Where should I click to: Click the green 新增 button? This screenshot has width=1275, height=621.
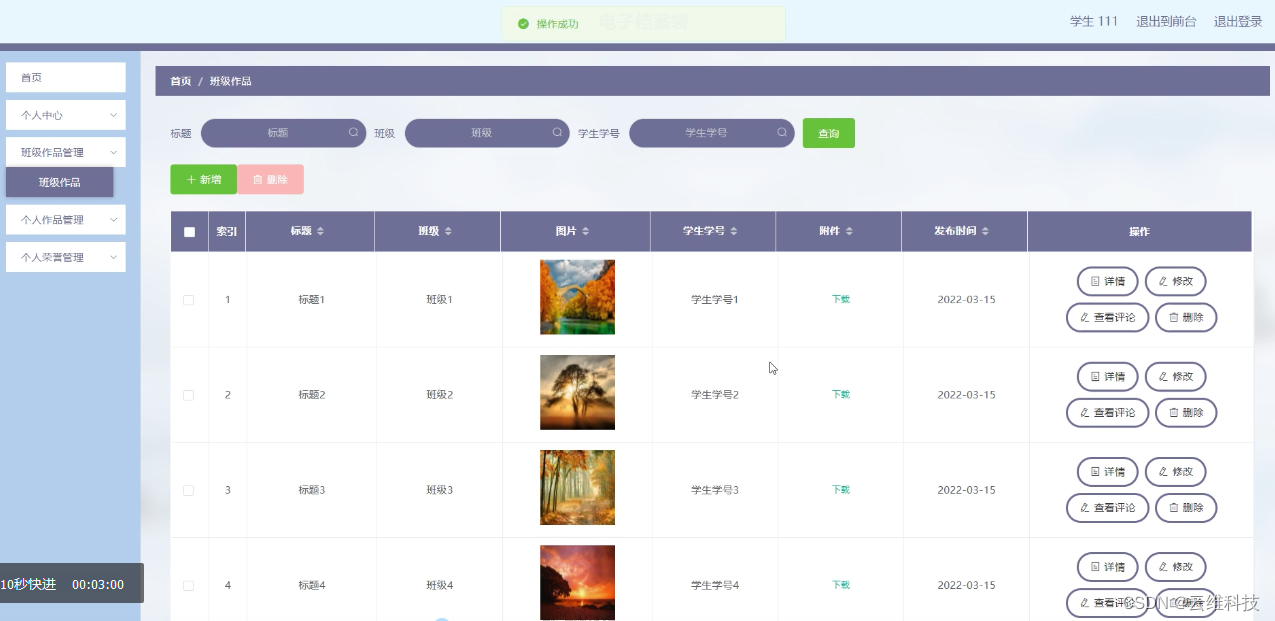coord(204,179)
